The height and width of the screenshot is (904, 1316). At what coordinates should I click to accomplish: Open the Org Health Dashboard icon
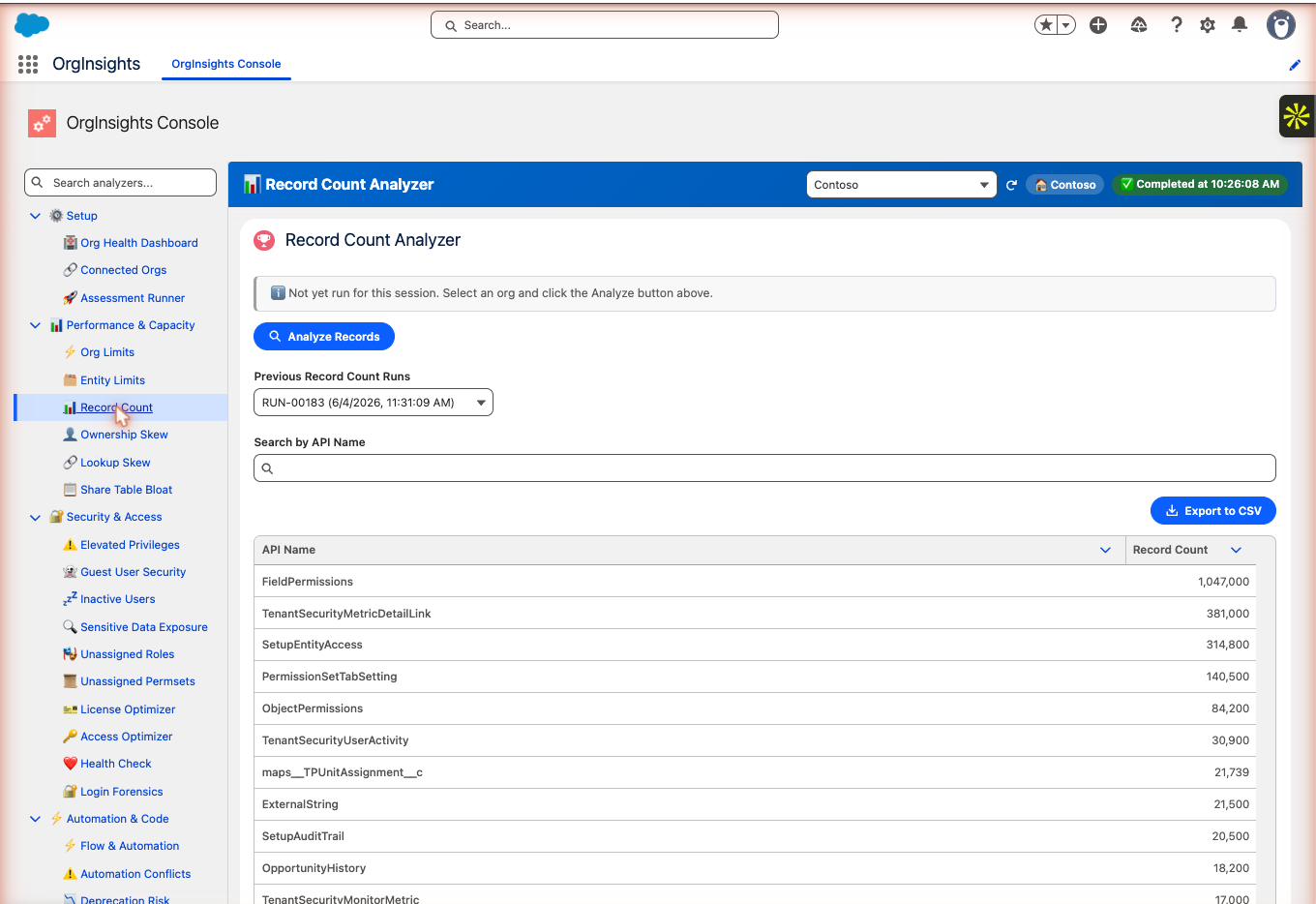(70, 243)
